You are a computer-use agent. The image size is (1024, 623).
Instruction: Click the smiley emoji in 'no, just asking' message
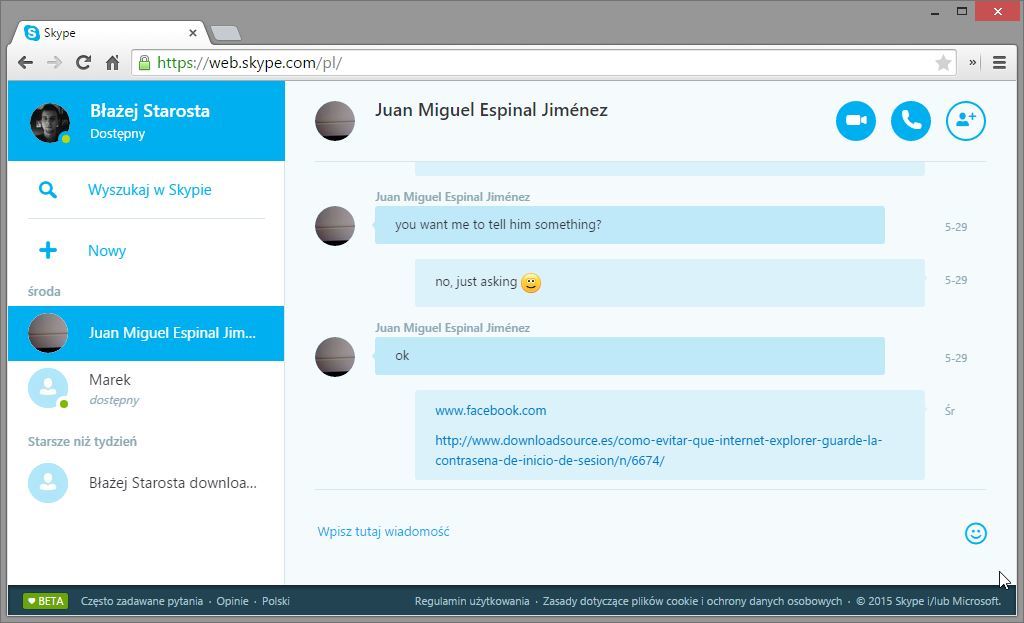(531, 283)
